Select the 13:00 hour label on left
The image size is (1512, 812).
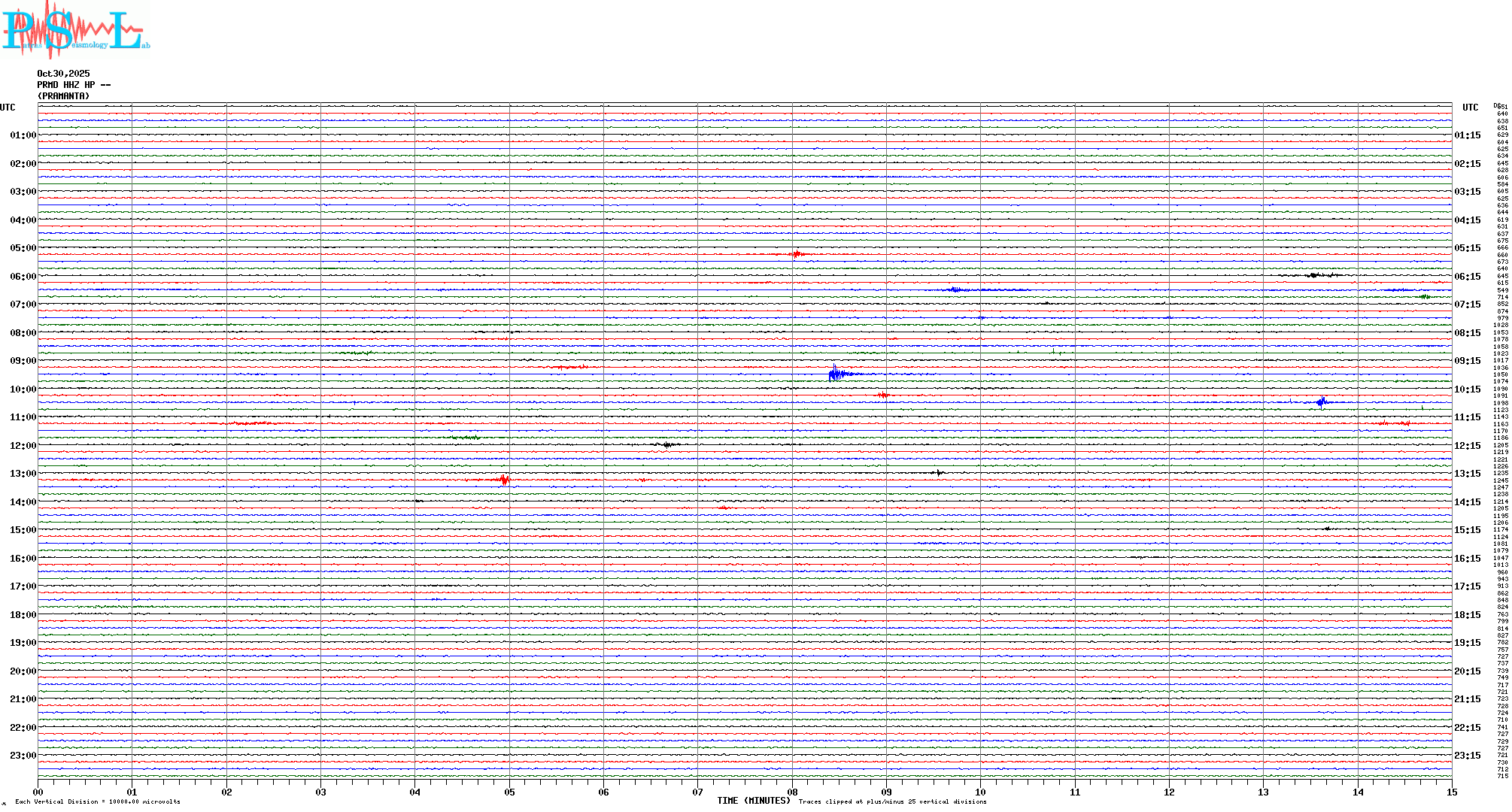[23, 474]
